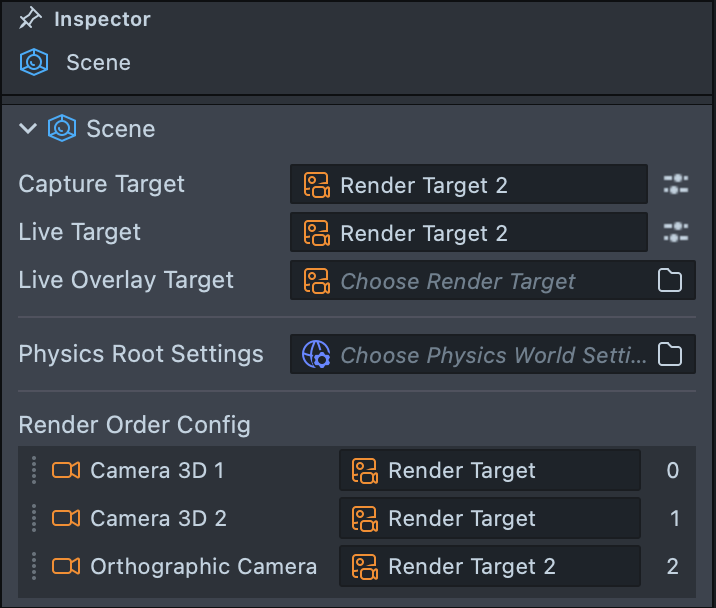
Task: Click drag handle for Orthographic Camera row
Action: 33,566
